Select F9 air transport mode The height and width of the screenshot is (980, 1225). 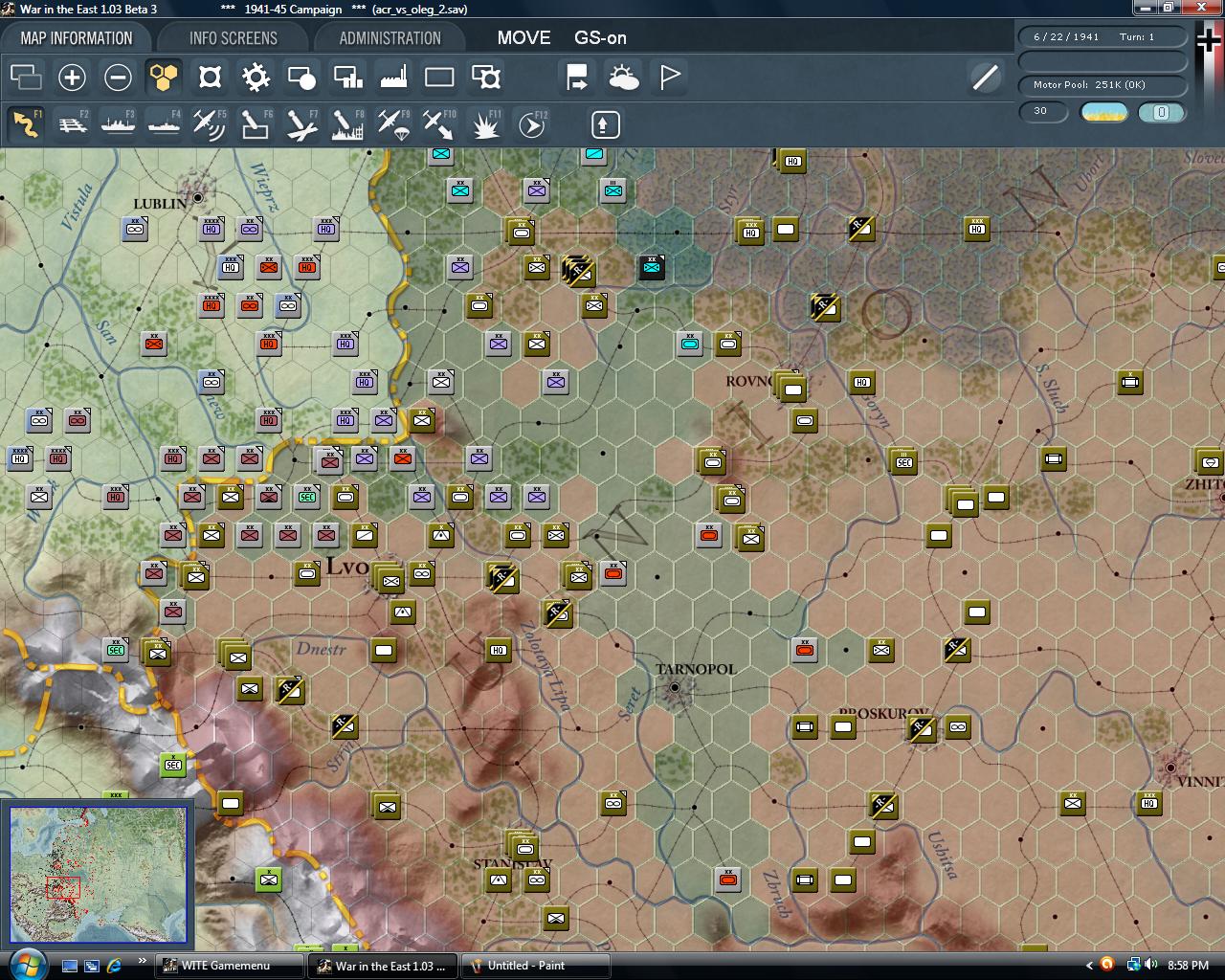tap(393, 124)
